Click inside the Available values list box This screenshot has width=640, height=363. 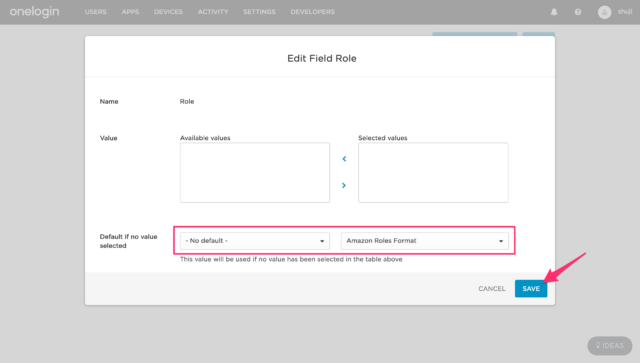(x=255, y=172)
